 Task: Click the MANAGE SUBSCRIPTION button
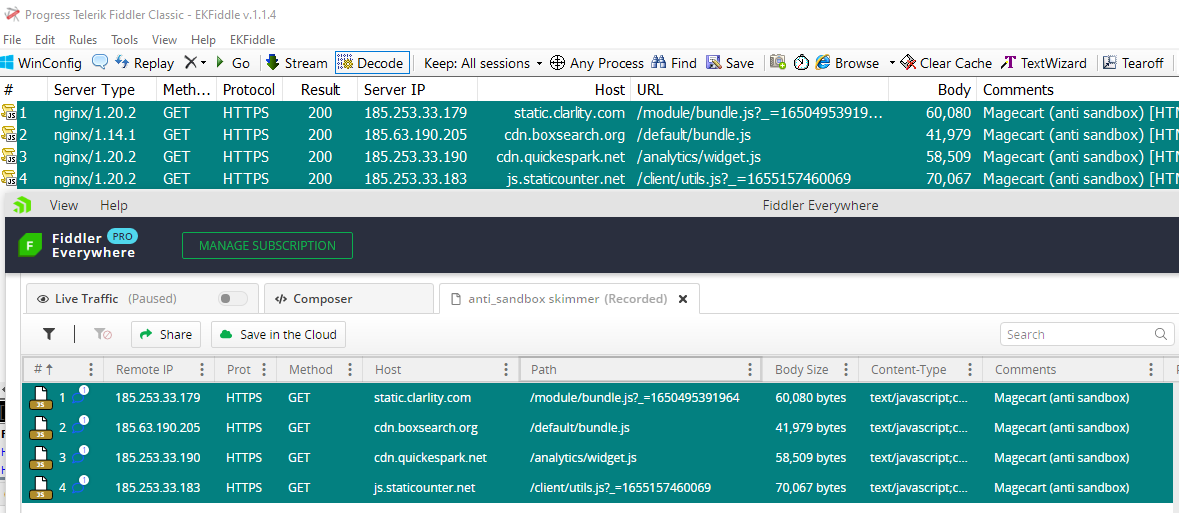[267, 245]
